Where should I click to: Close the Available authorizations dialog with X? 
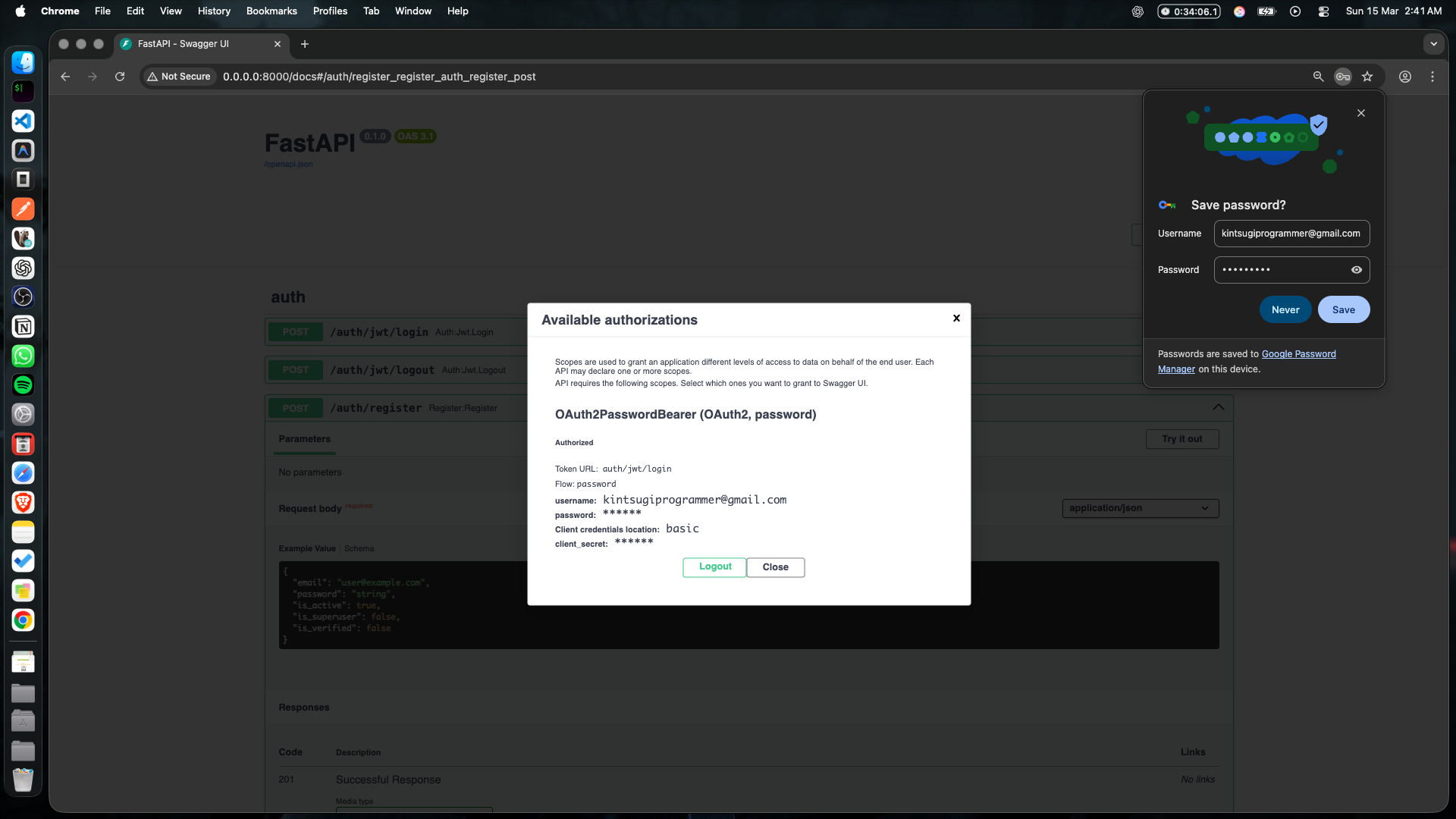[x=957, y=318]
